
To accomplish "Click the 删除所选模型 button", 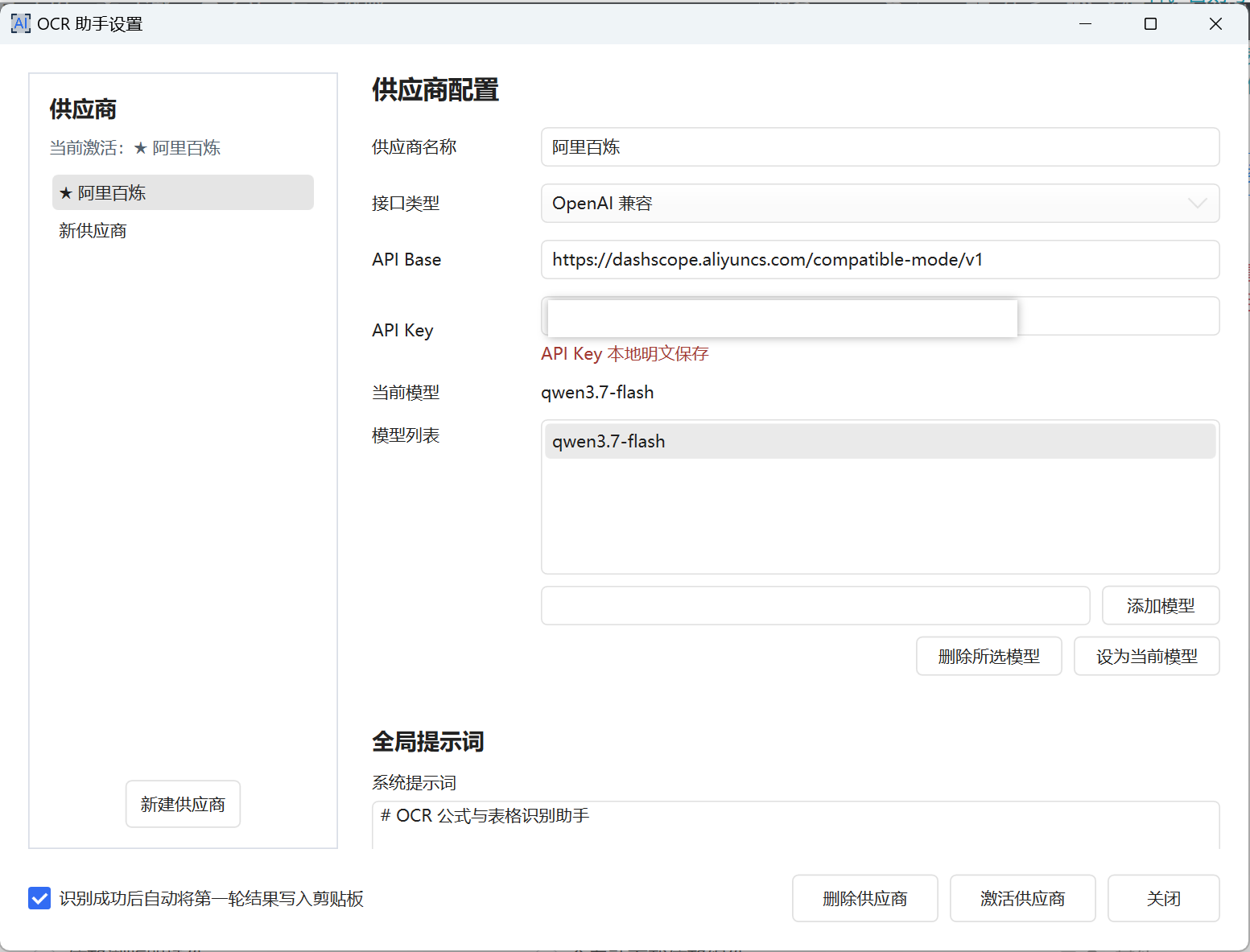I will [988, 657].
